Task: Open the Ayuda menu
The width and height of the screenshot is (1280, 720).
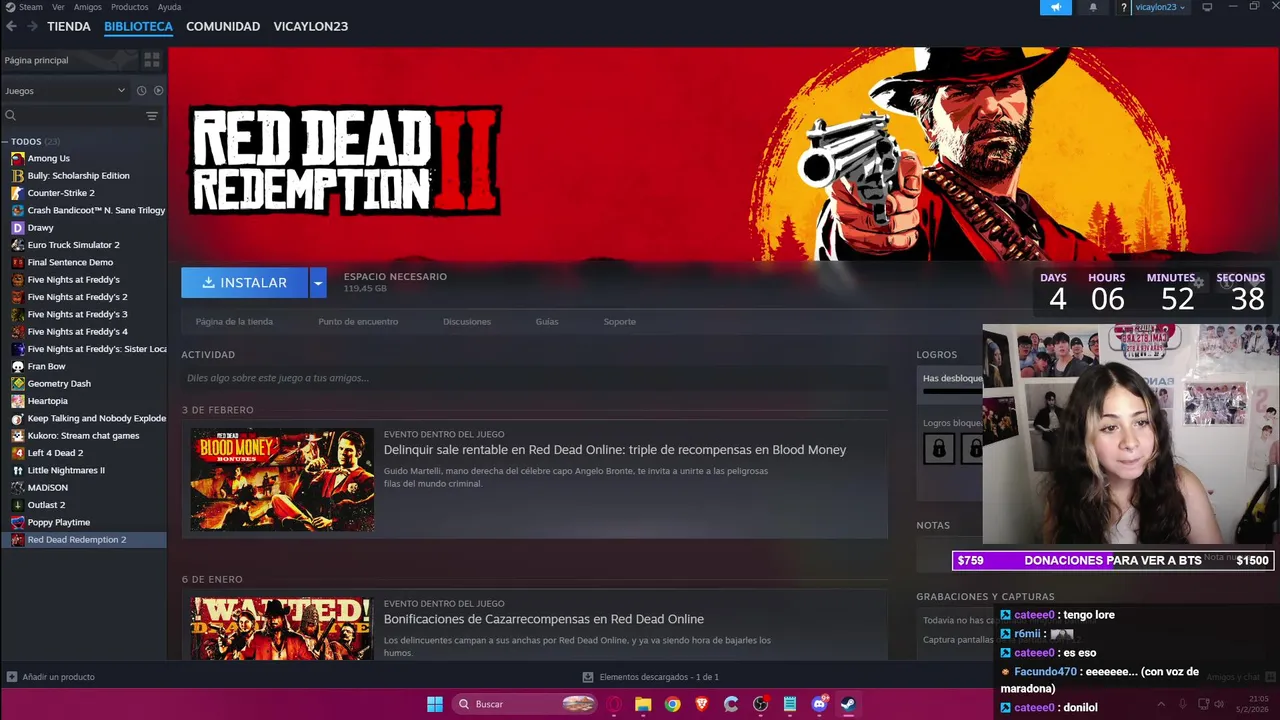Action: click(x=169, y=7)
